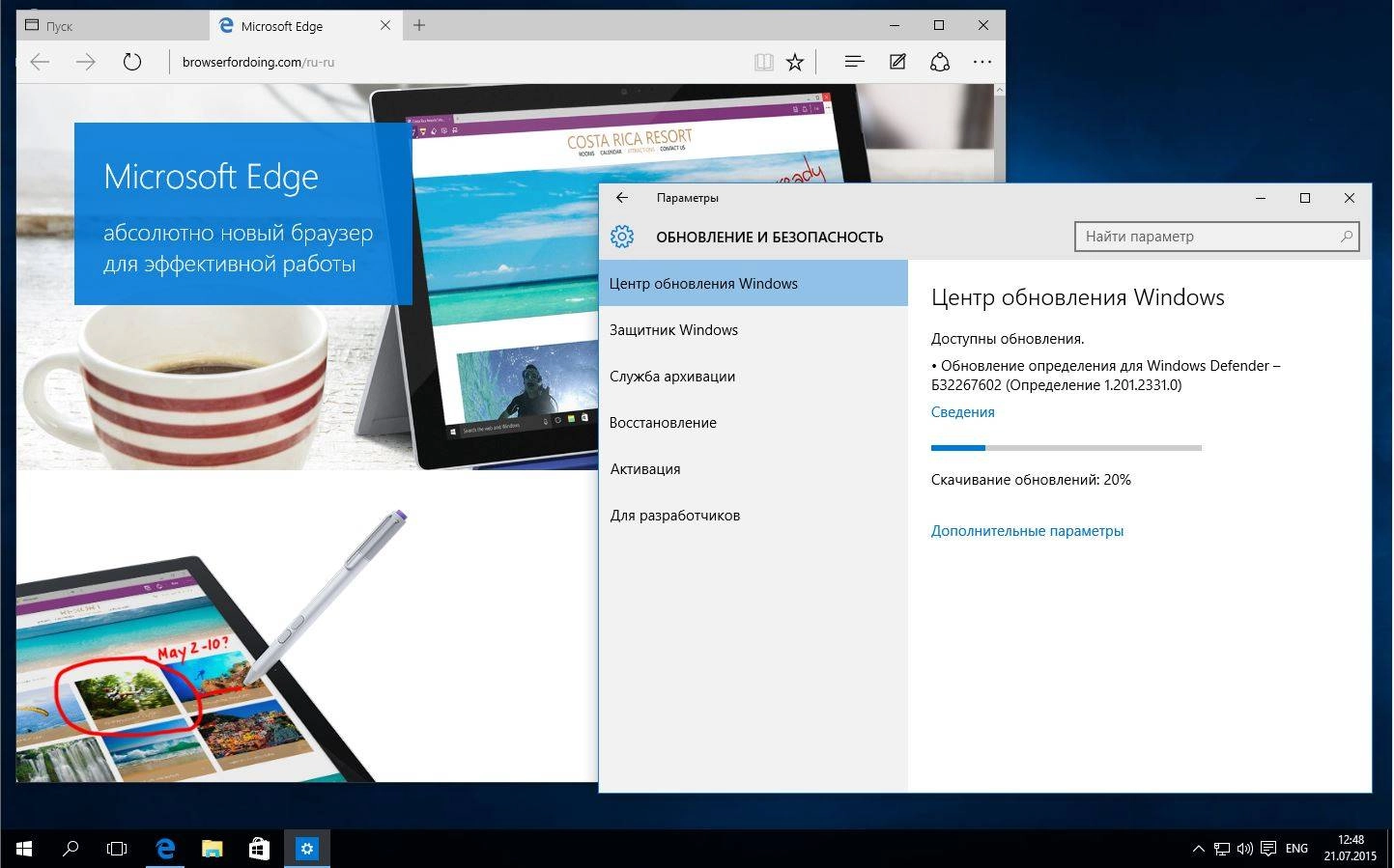Open the volume tray icon
Screen dimensions: 1394x868
point(1244,850)
